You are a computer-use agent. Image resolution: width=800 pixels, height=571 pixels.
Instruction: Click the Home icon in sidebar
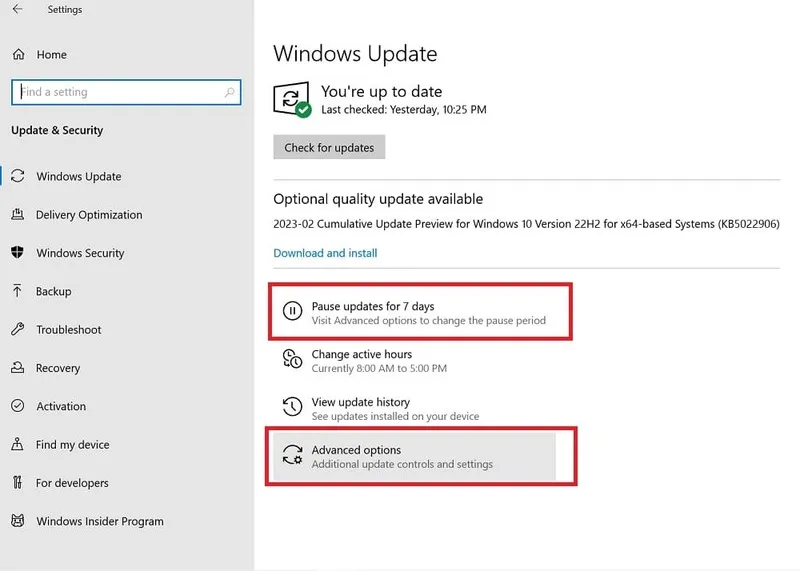pyautogui.click(x=17, y=54)
